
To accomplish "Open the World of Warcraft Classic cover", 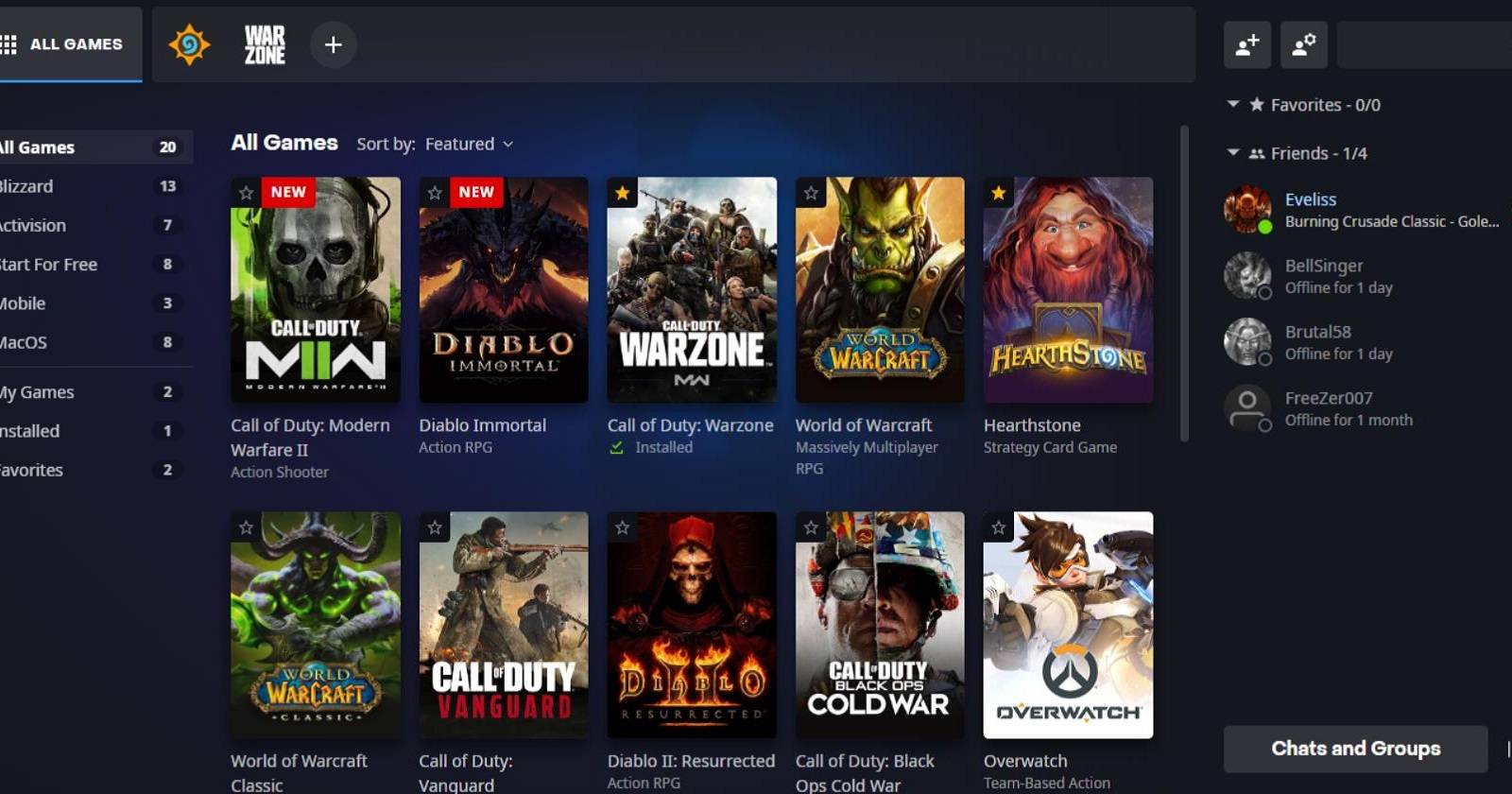I will point(316,625).
